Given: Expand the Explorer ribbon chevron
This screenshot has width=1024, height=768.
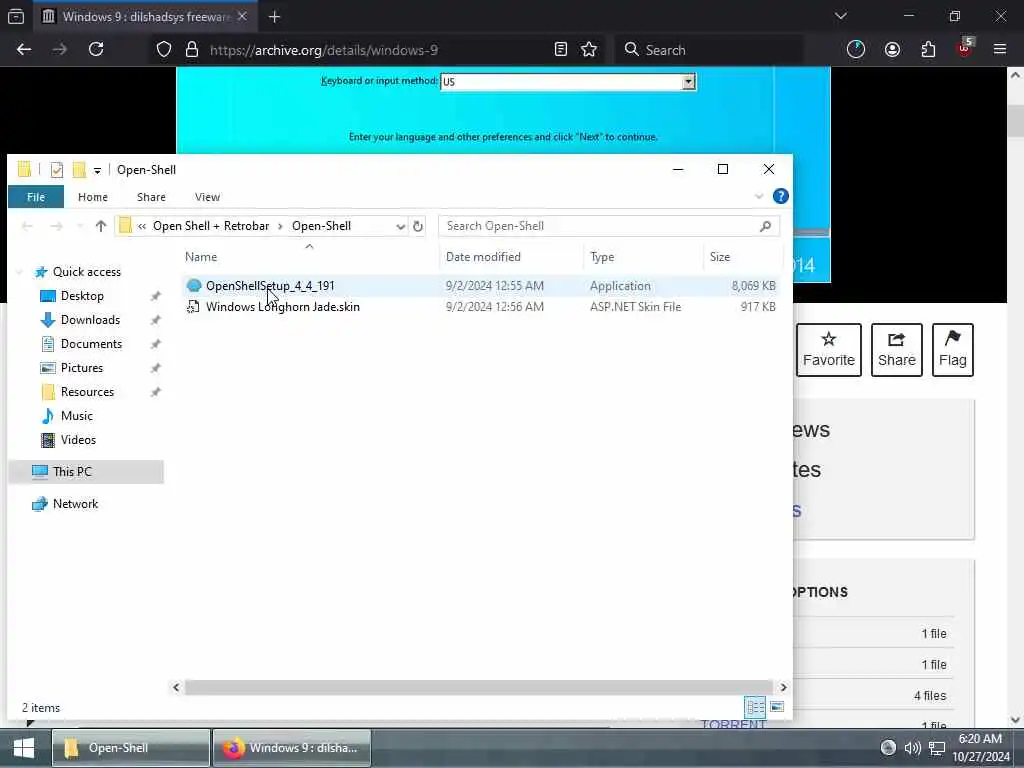Looking at the screenshot, I should pyautogui.click(x=758, y=196).
